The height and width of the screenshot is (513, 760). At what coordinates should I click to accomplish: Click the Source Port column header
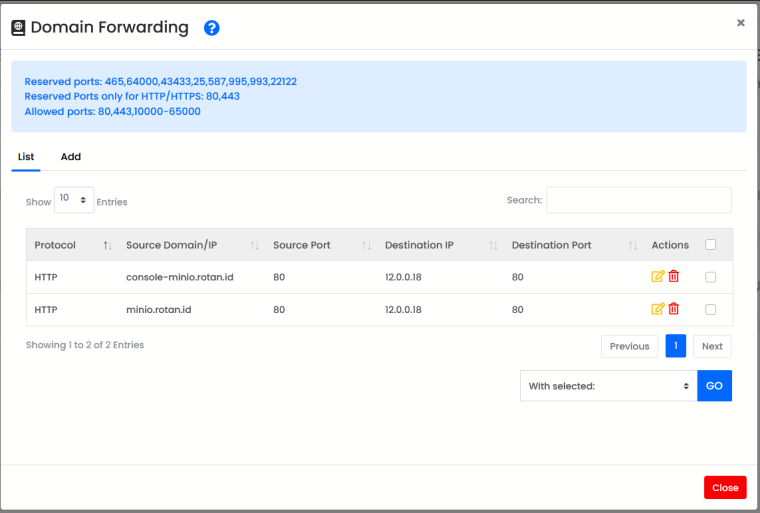(321, 245)
